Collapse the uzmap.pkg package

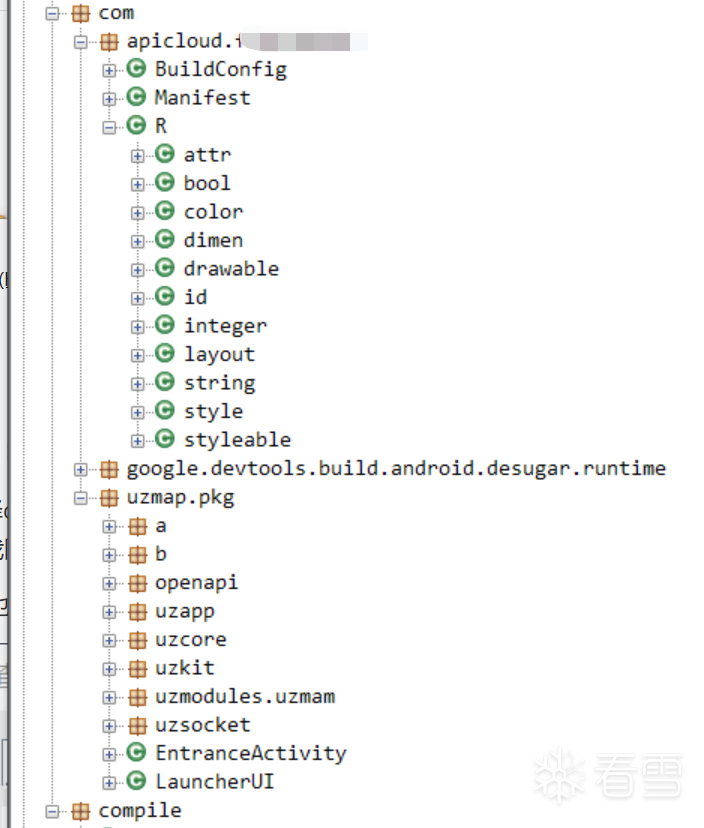(x=81, y=498)
